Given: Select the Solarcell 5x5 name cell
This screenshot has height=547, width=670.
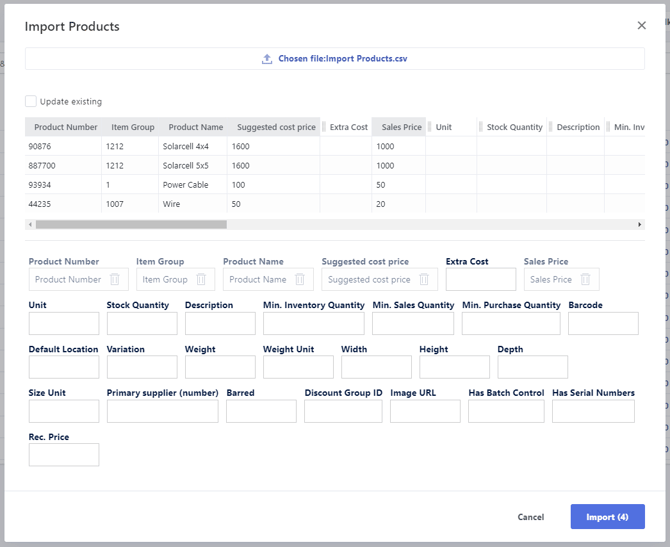Looking at the screenshot, I should (x=193, y=165).
